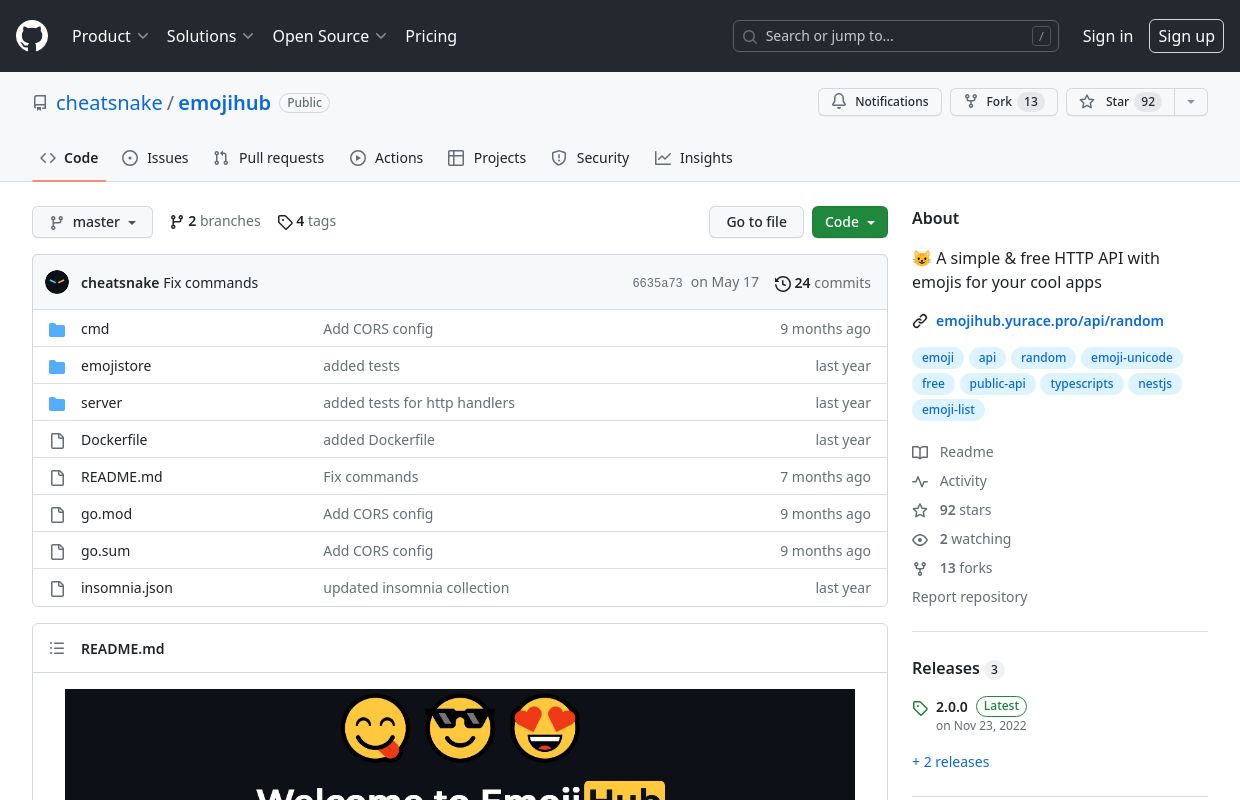Viewport: 1240px width, 800px height.
Task: Open commit hash 6635a73
Action: pos(657,283)
